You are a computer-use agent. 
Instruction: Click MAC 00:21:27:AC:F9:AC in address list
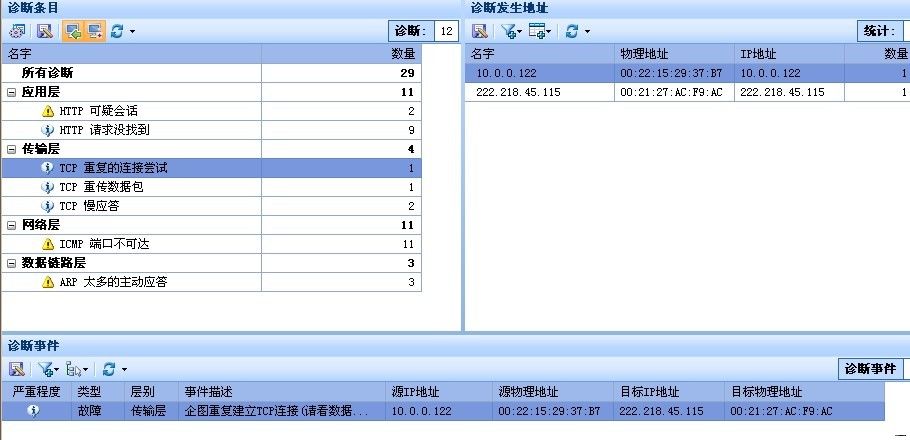(x=671, y=92)
